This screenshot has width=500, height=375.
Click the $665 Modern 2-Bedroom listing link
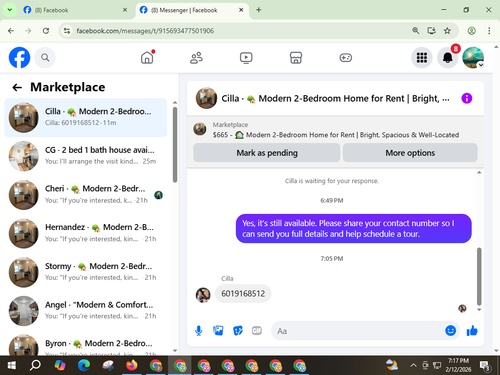(336, 135)
